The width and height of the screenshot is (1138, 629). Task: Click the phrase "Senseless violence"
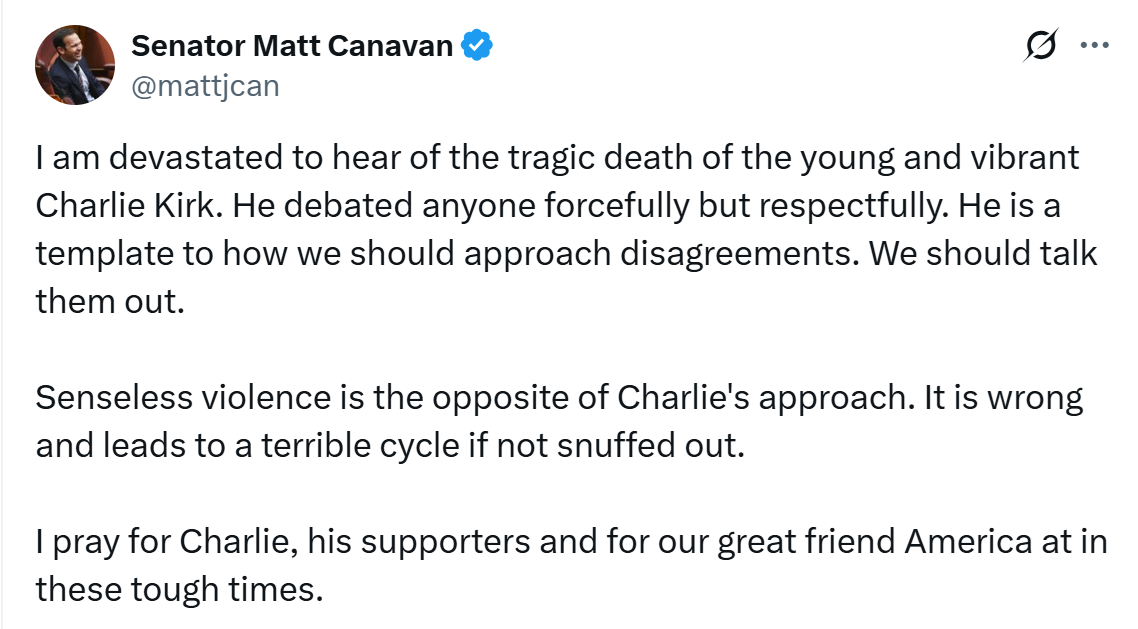(x=183, y=398)
